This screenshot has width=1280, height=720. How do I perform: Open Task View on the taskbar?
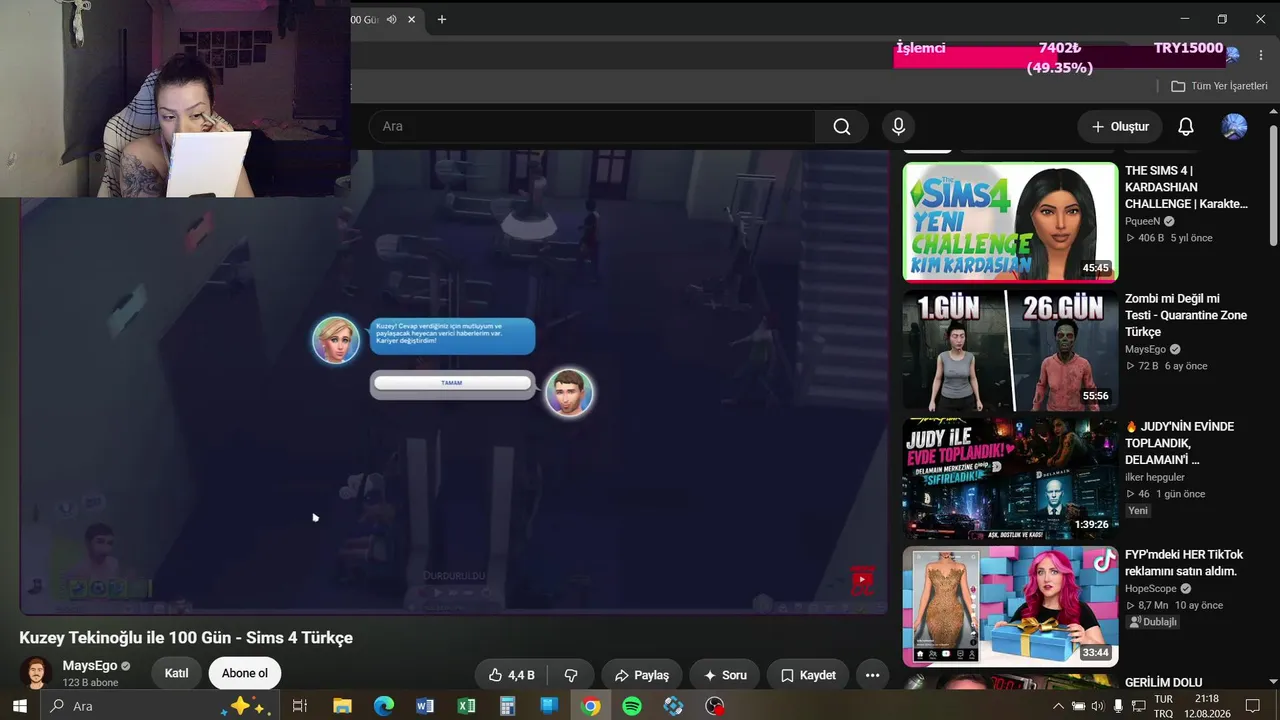[x=299, y=706]
